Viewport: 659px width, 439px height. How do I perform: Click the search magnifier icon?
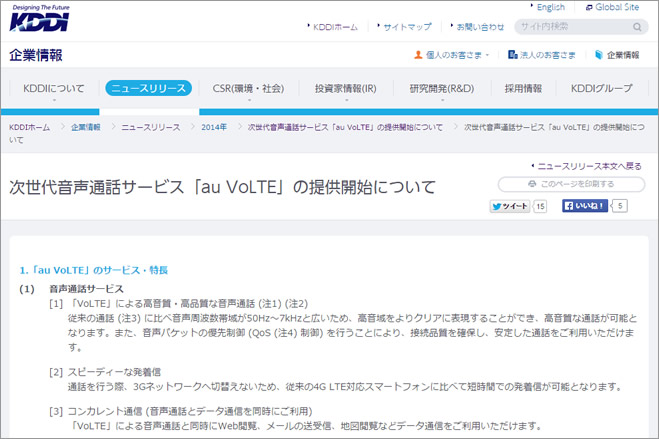point(637,27)
